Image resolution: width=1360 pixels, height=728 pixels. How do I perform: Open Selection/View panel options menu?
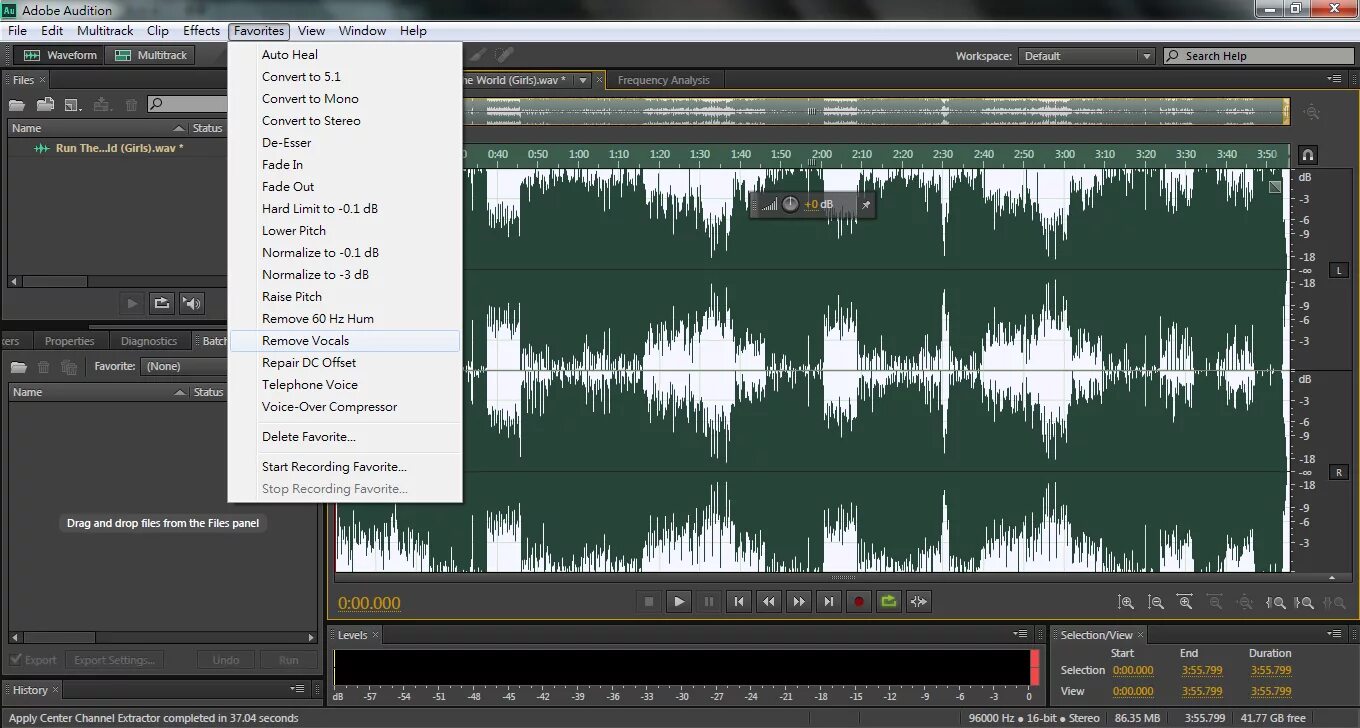coord(1335,634)
